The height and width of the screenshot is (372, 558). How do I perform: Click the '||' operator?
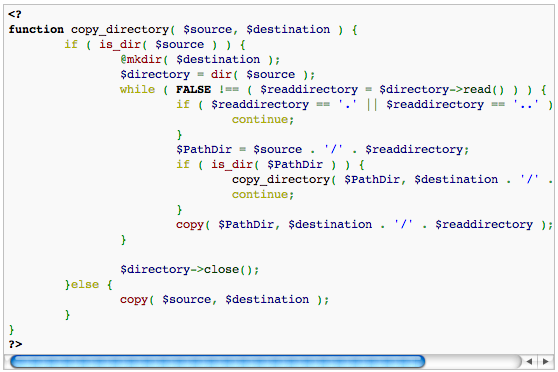[372, 104]
